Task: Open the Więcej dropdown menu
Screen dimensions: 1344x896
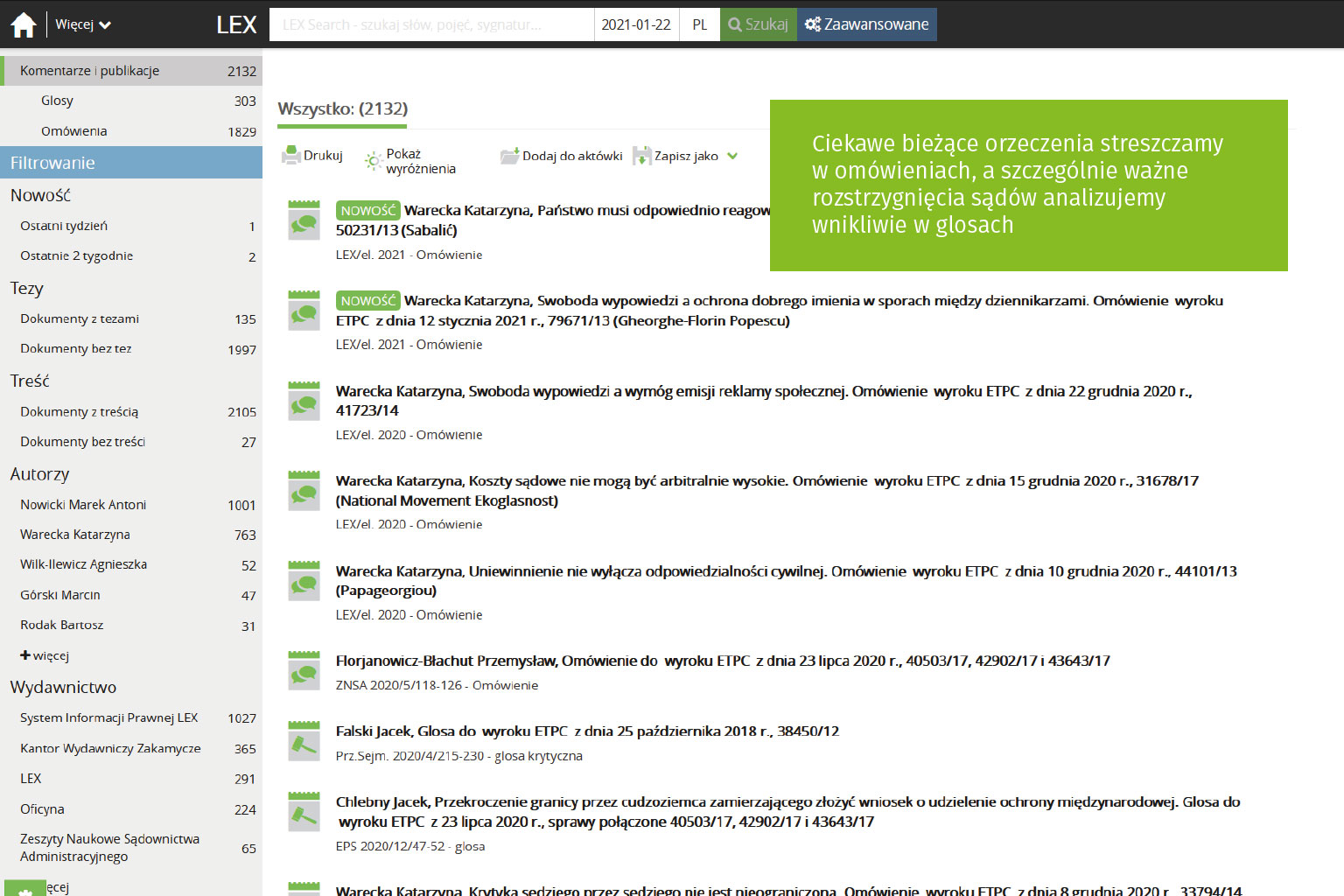Action: (83, 24)
